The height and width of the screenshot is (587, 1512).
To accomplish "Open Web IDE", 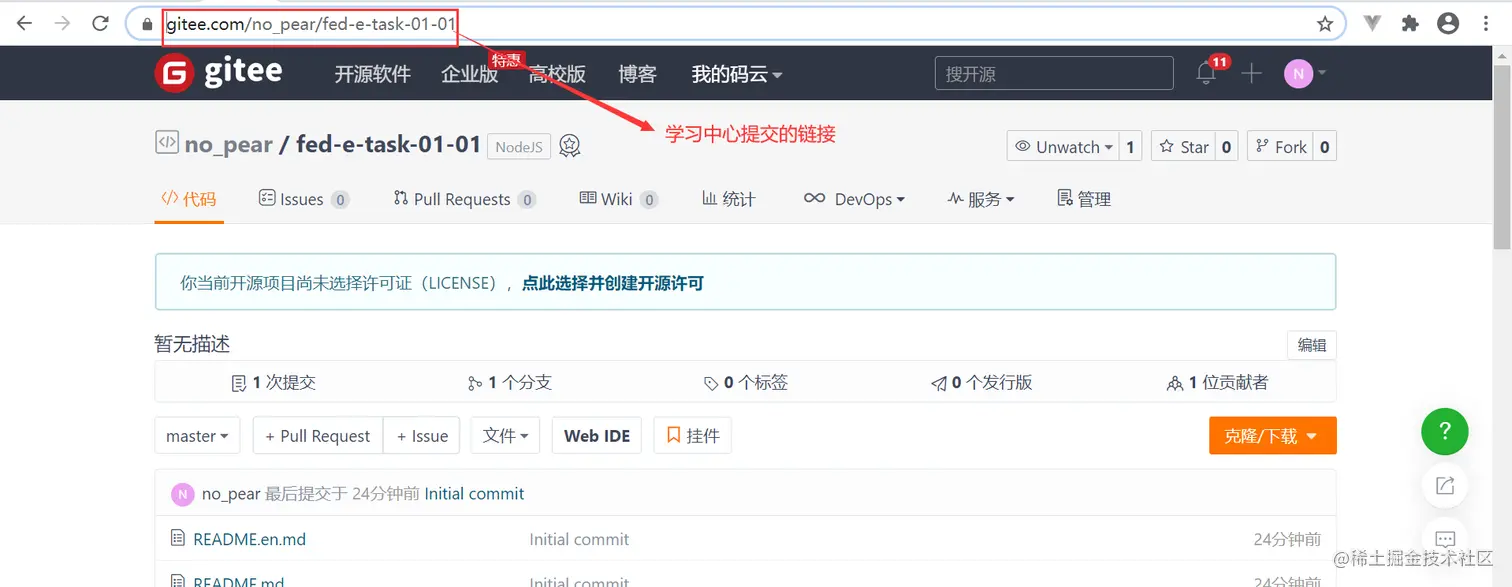I will [x=597, y=436].
